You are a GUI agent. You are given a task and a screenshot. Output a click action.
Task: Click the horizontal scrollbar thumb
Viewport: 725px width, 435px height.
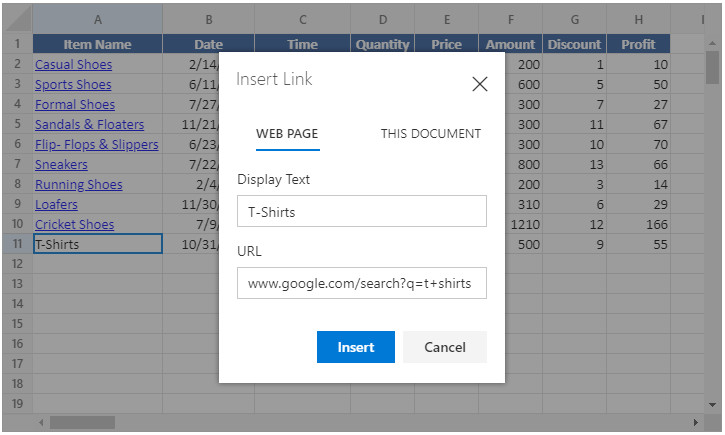(x=82, y=423)
